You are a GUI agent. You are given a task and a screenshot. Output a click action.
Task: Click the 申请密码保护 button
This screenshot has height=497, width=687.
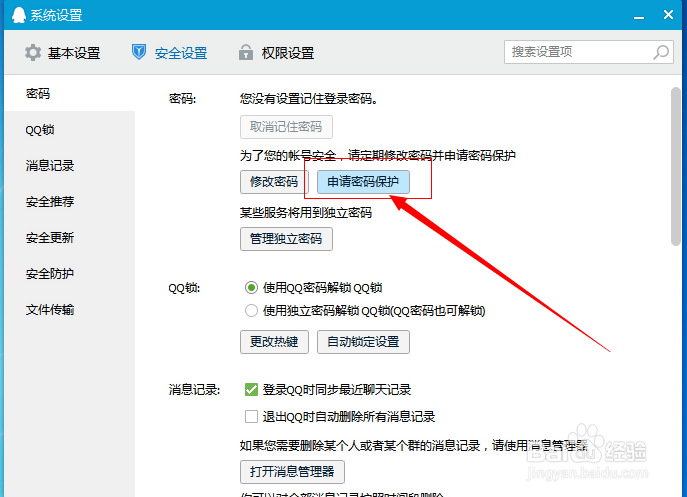tap(363, 181)
